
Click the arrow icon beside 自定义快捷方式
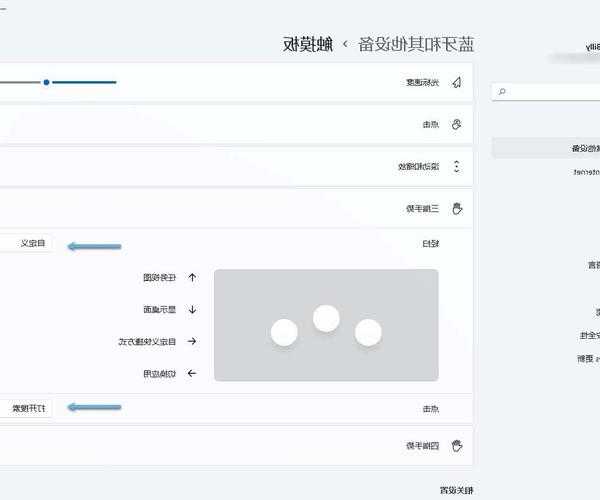(x=192, y=341)
